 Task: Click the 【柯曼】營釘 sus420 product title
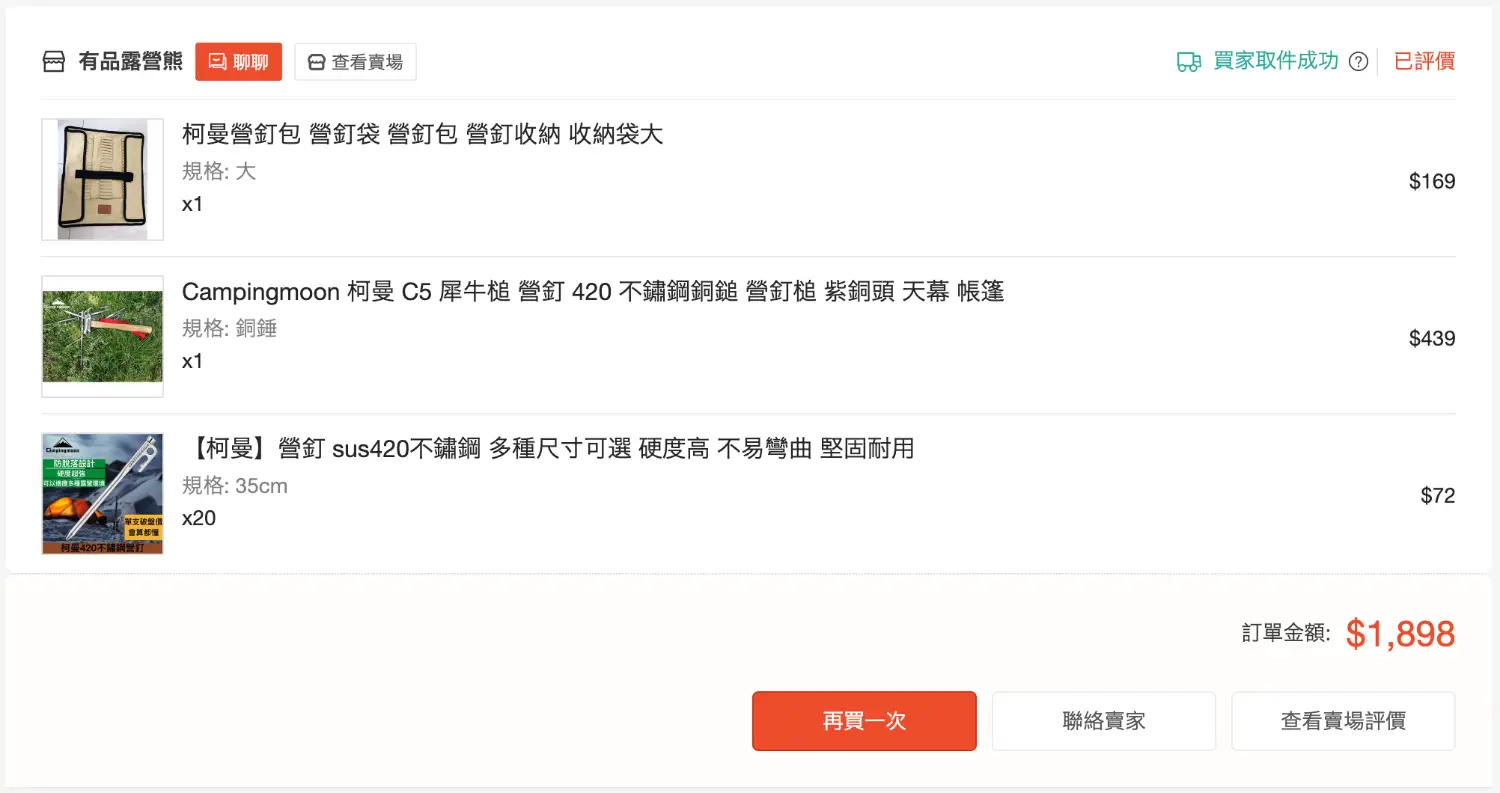548,449
